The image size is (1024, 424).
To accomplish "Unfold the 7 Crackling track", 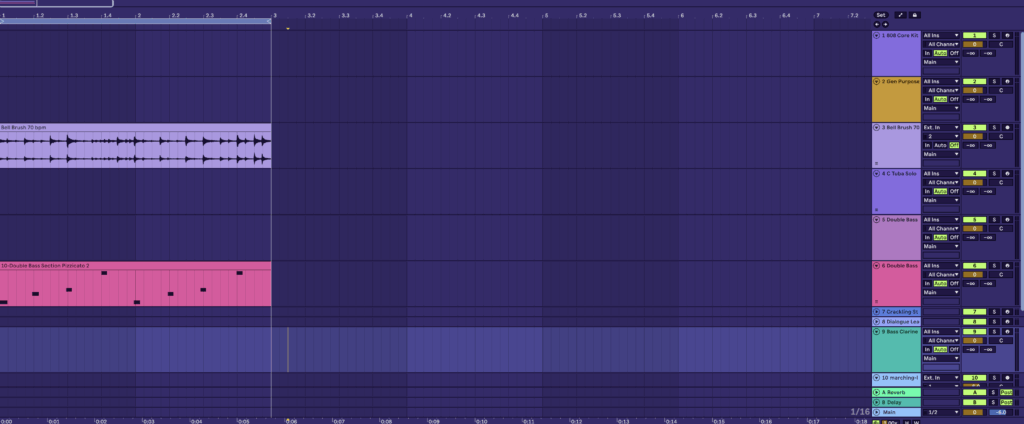I will pos(877,312).
